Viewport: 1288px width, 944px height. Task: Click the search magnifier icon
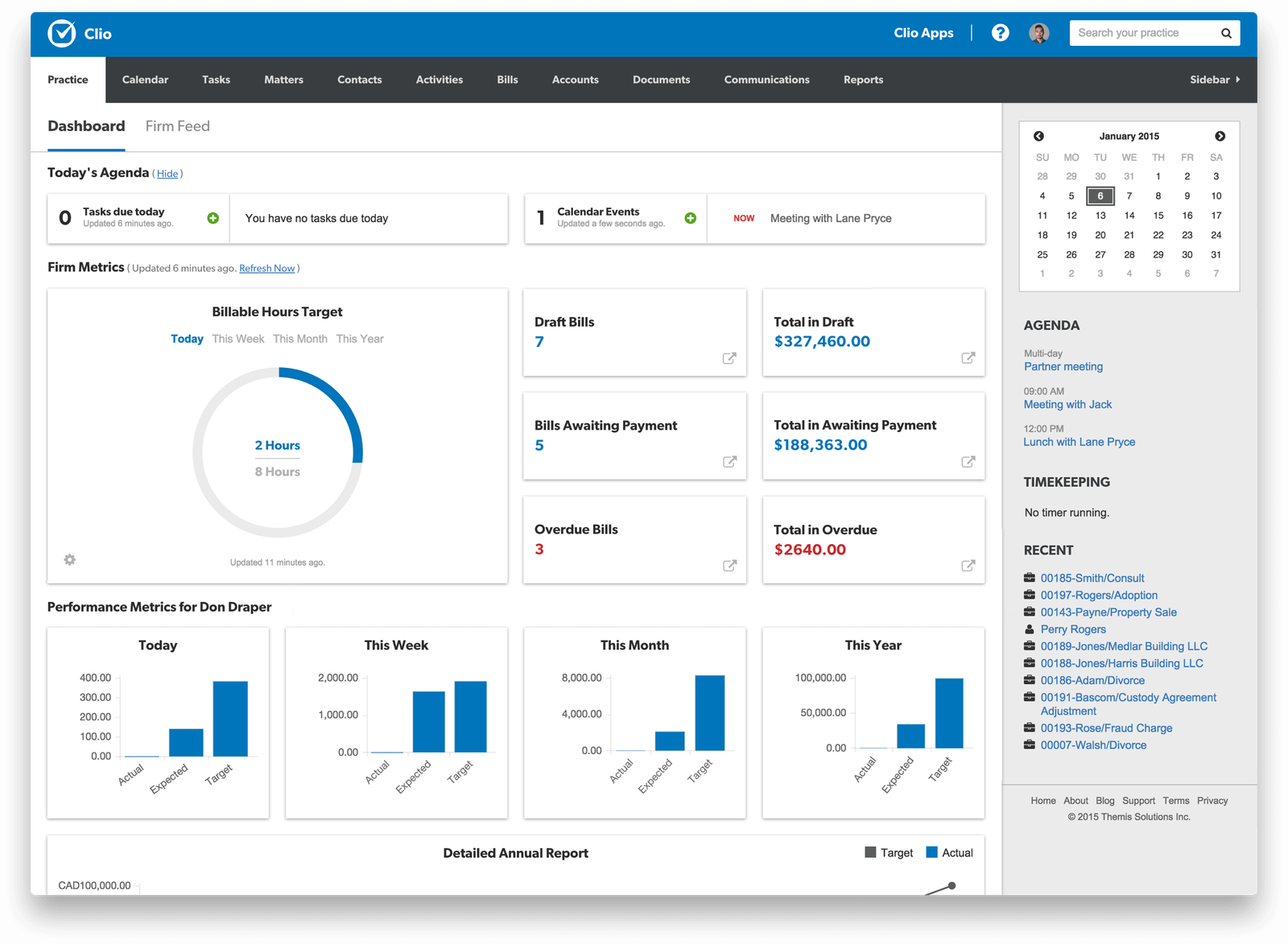1226,33
